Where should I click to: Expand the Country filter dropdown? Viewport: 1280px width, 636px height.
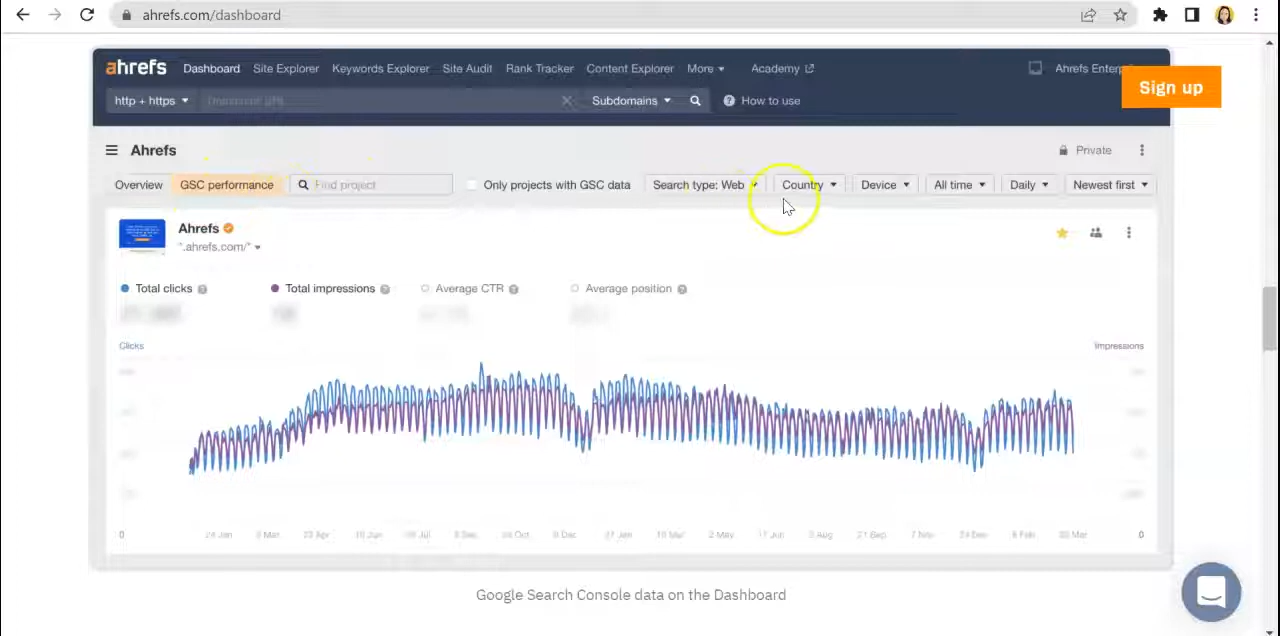(x=809, y=185)
